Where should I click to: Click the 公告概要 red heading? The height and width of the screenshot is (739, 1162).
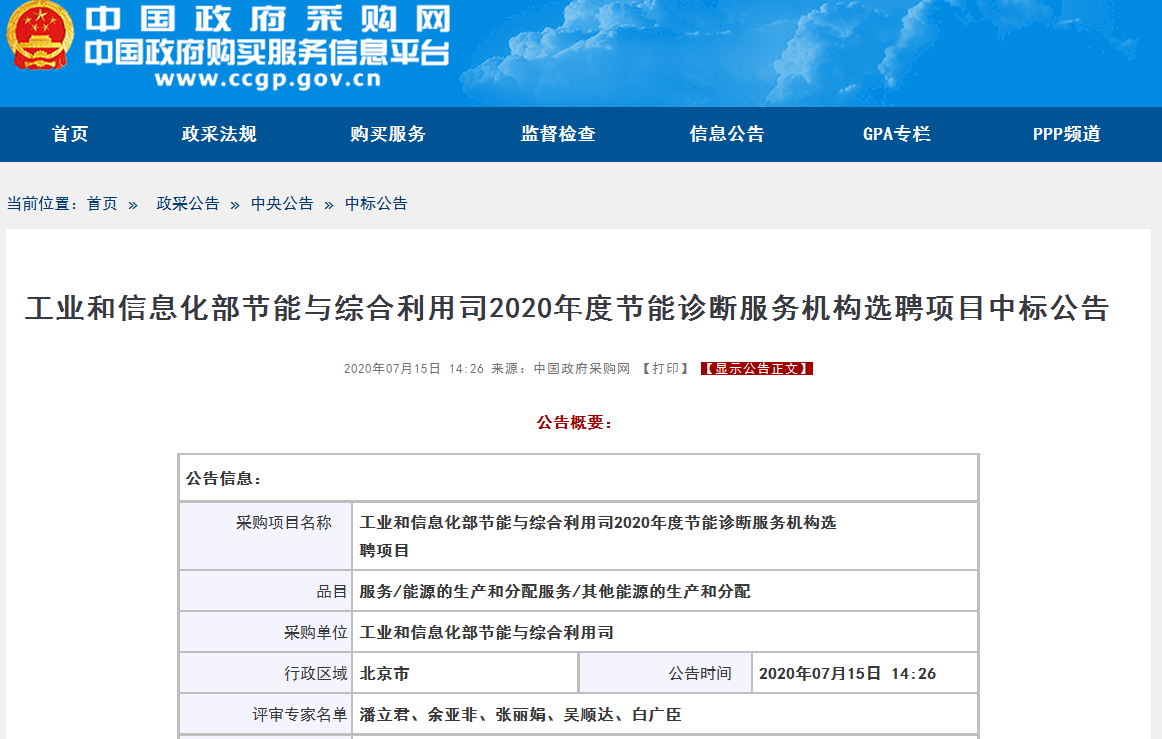[574, 423]
